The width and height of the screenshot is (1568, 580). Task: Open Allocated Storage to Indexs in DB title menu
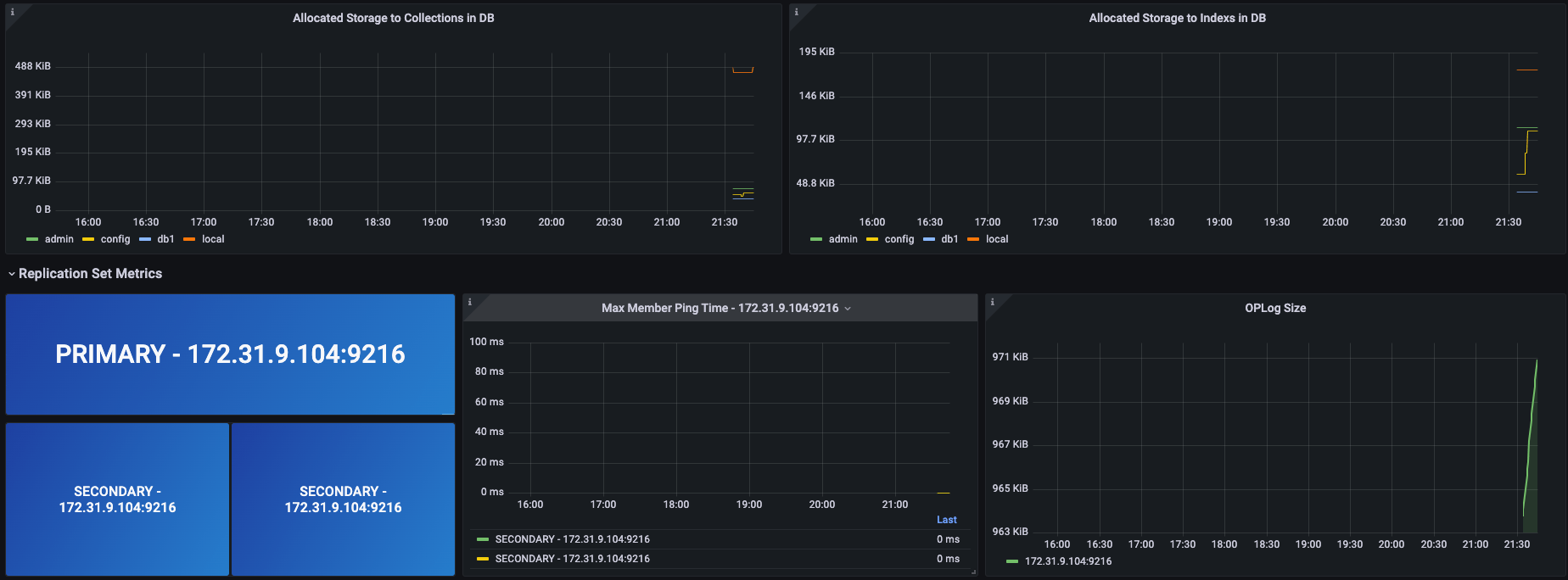(1177, 18)
